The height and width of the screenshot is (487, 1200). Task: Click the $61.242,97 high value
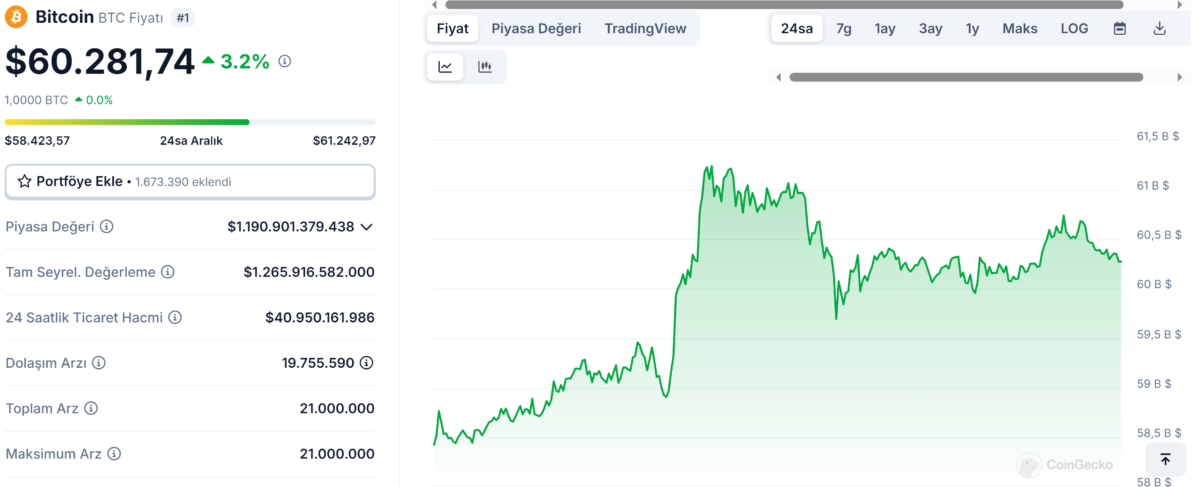tap(344, 141)
